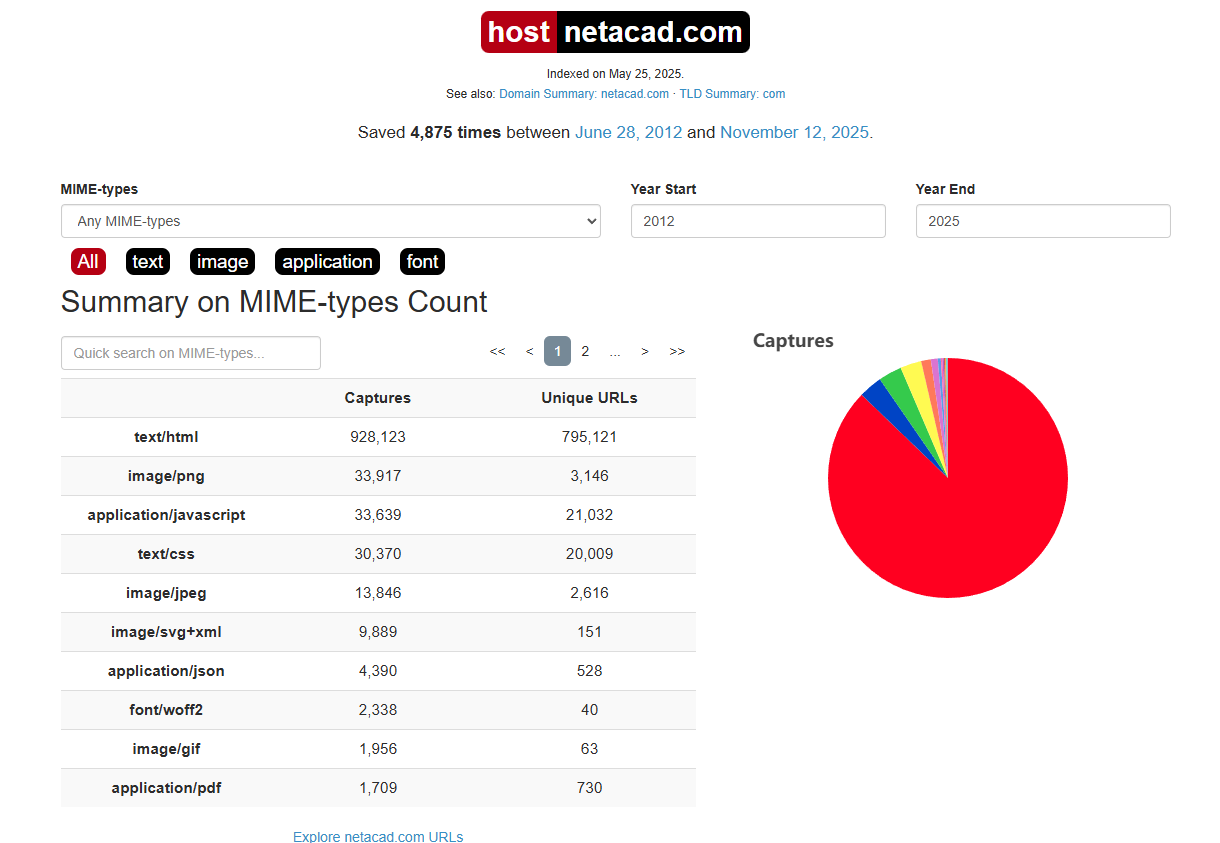
Task: Click the host netacad.com logo
Action: click(x=615, y=32)
